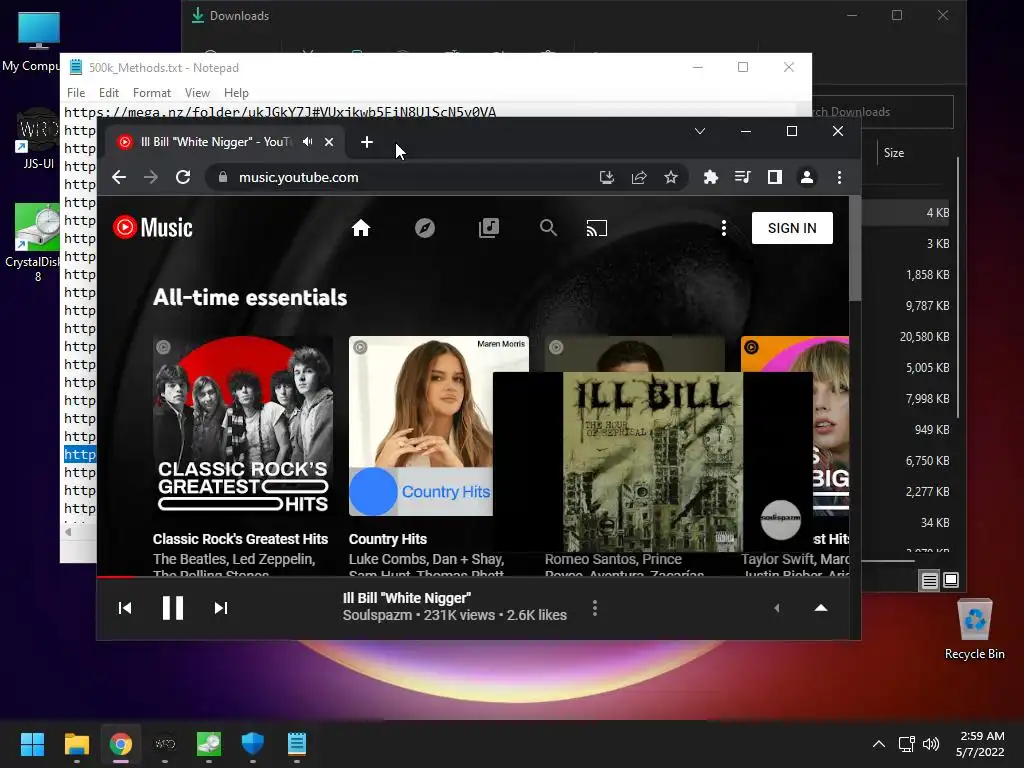
Task: Open the player bar song options menu
Action: coord(594,608)
